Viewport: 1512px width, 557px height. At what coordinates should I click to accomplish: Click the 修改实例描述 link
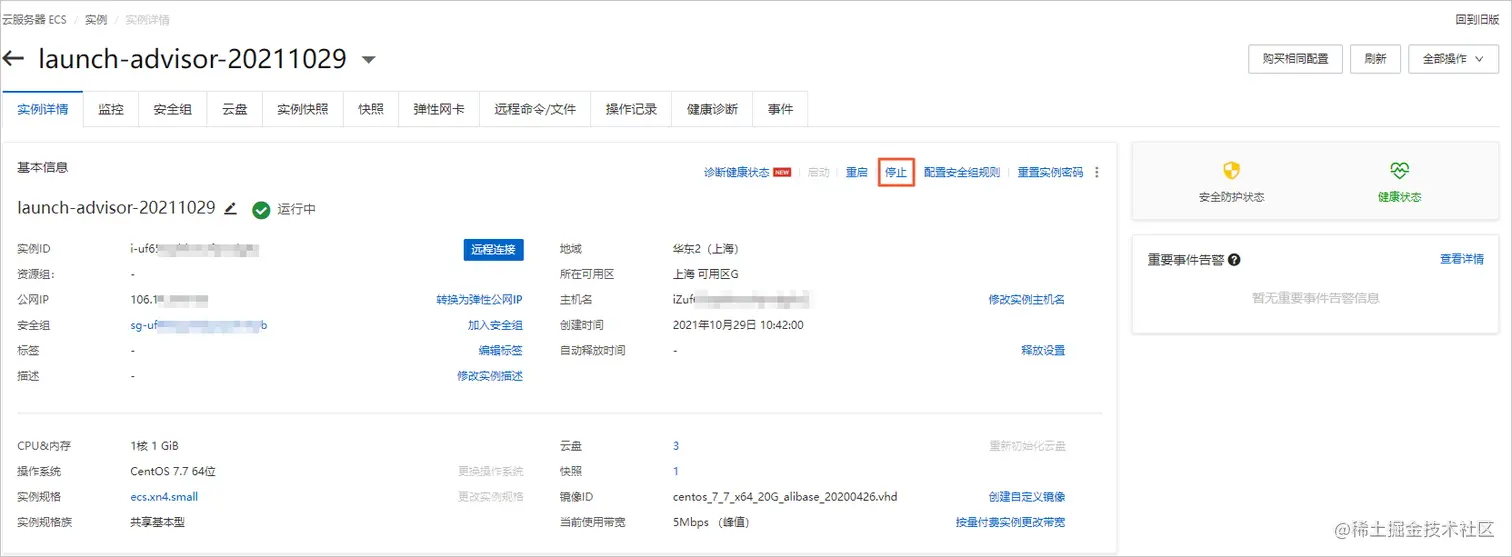point(490,376)
